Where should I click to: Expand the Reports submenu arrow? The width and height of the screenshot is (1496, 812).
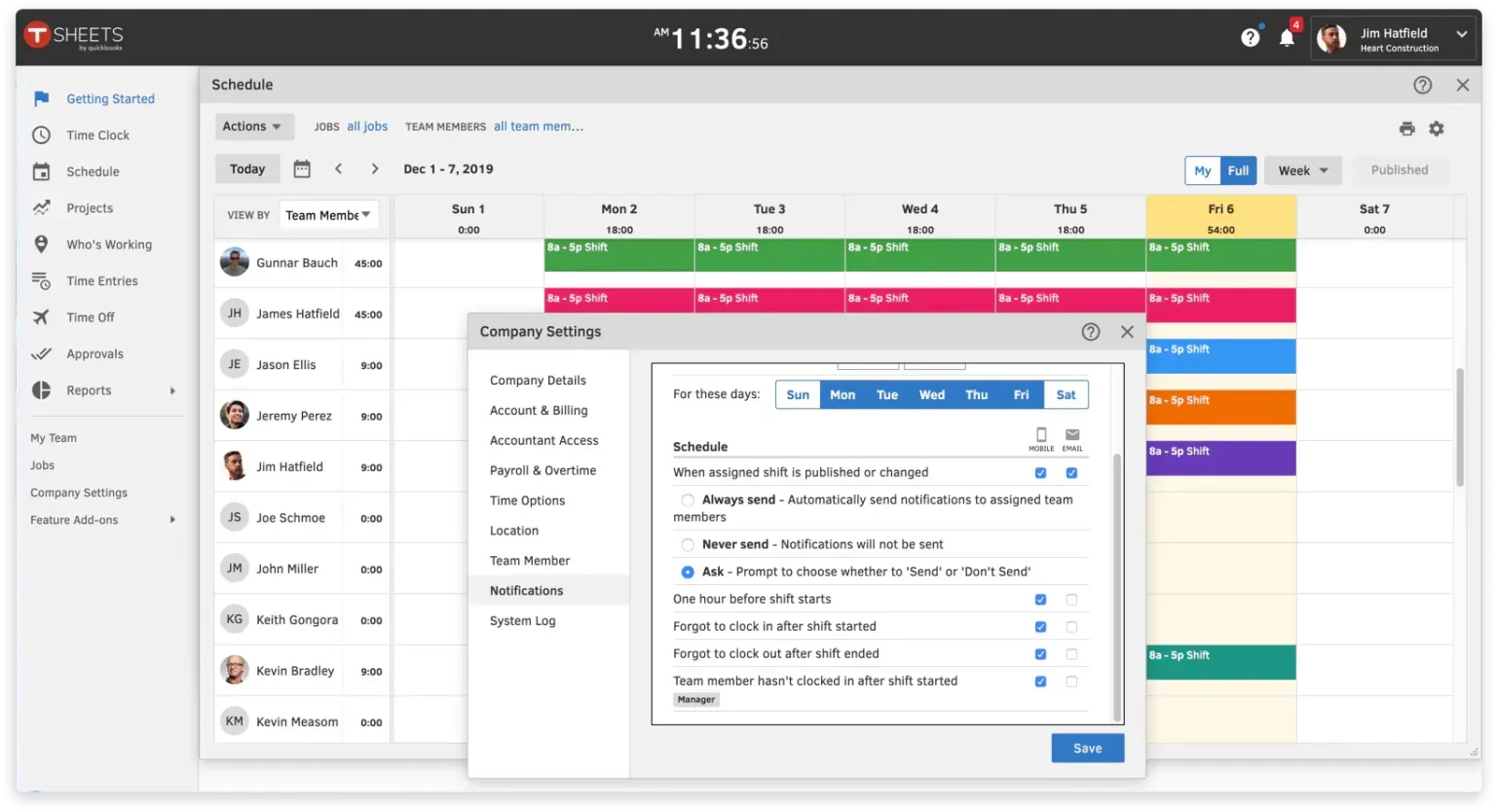tap(172, 390)
